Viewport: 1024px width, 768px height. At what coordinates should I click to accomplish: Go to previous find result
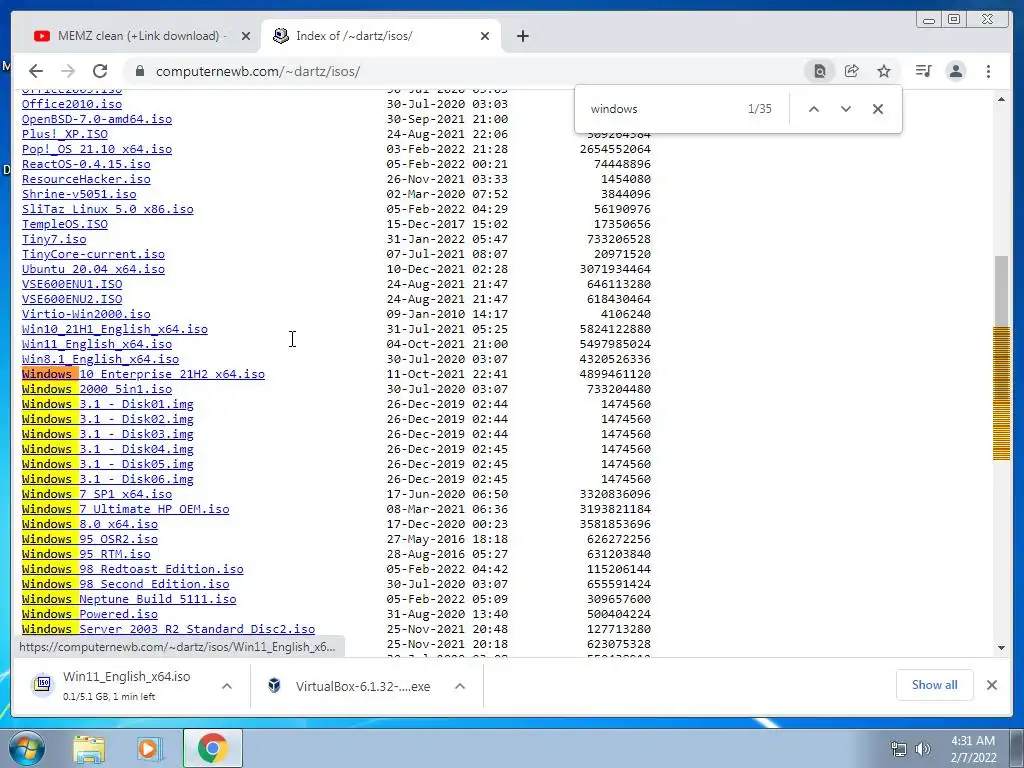[814, 109]
